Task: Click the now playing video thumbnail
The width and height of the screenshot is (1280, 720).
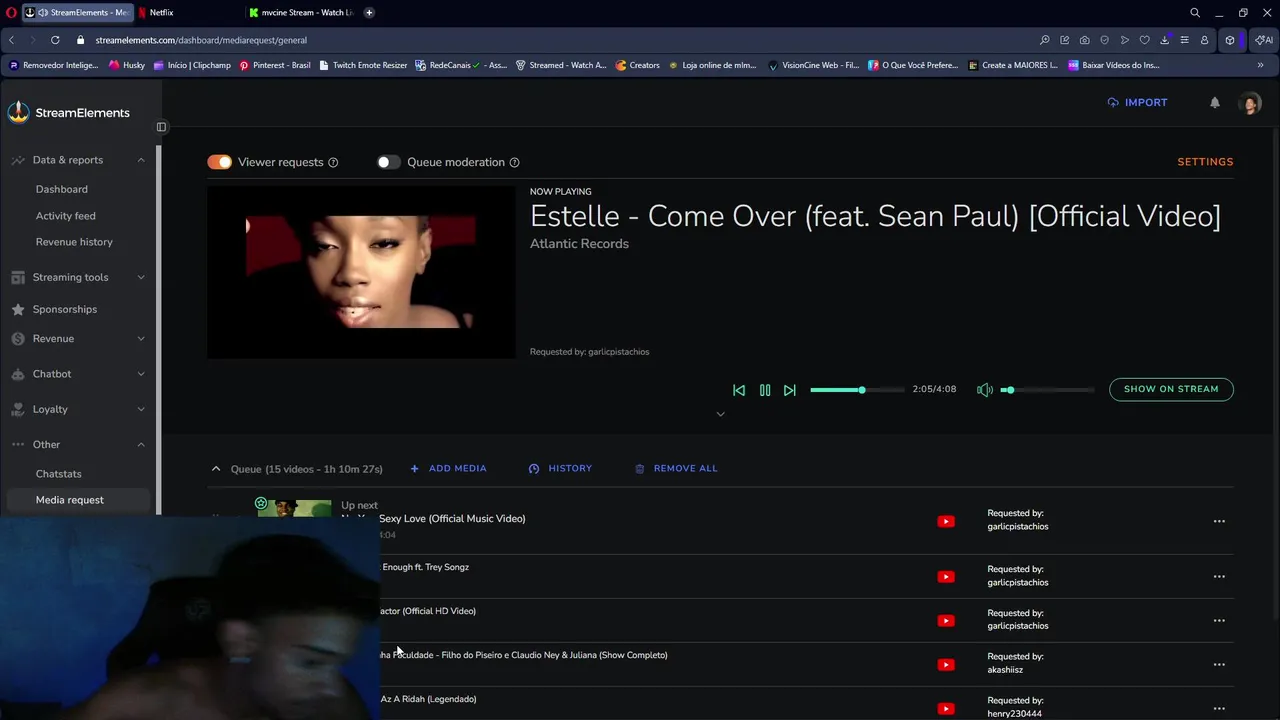Action: [x=361, y=272]
